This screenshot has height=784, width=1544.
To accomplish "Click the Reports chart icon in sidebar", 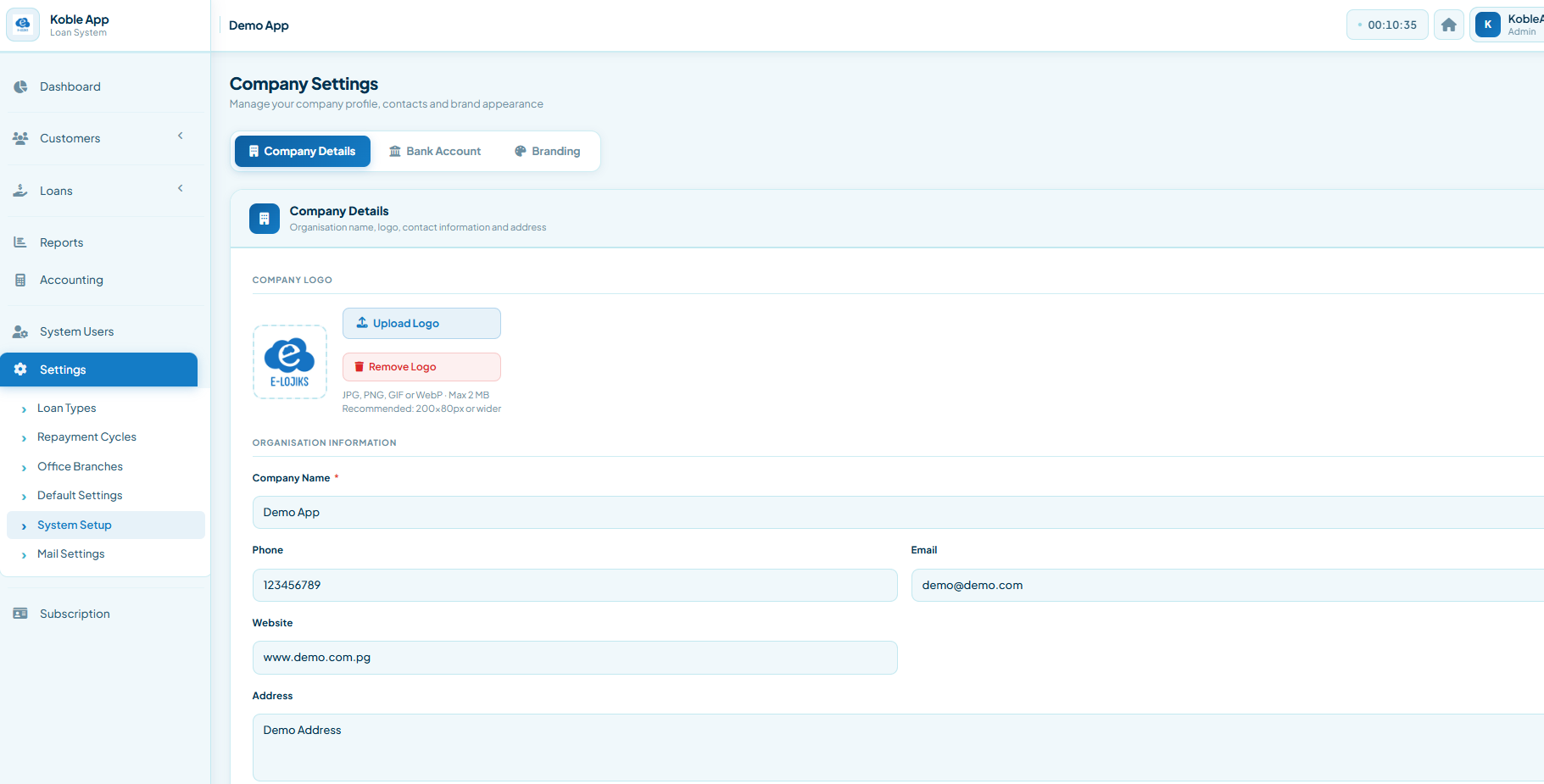I will (20, 242).
